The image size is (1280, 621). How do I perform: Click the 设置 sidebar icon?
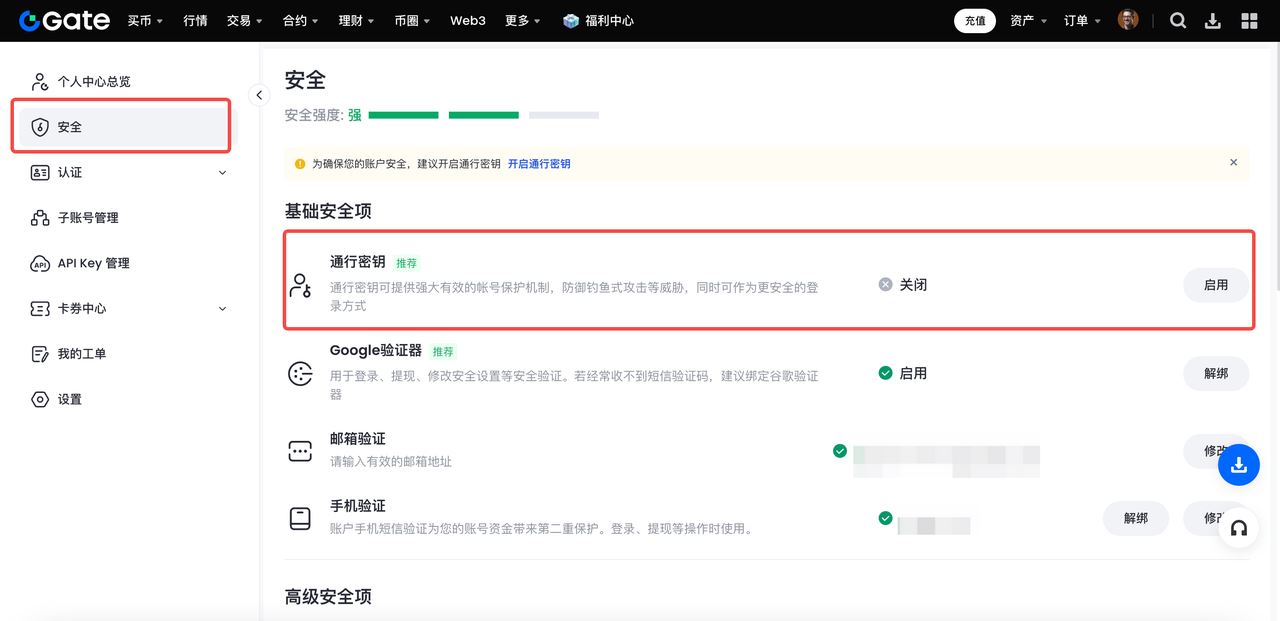[40, 398]
